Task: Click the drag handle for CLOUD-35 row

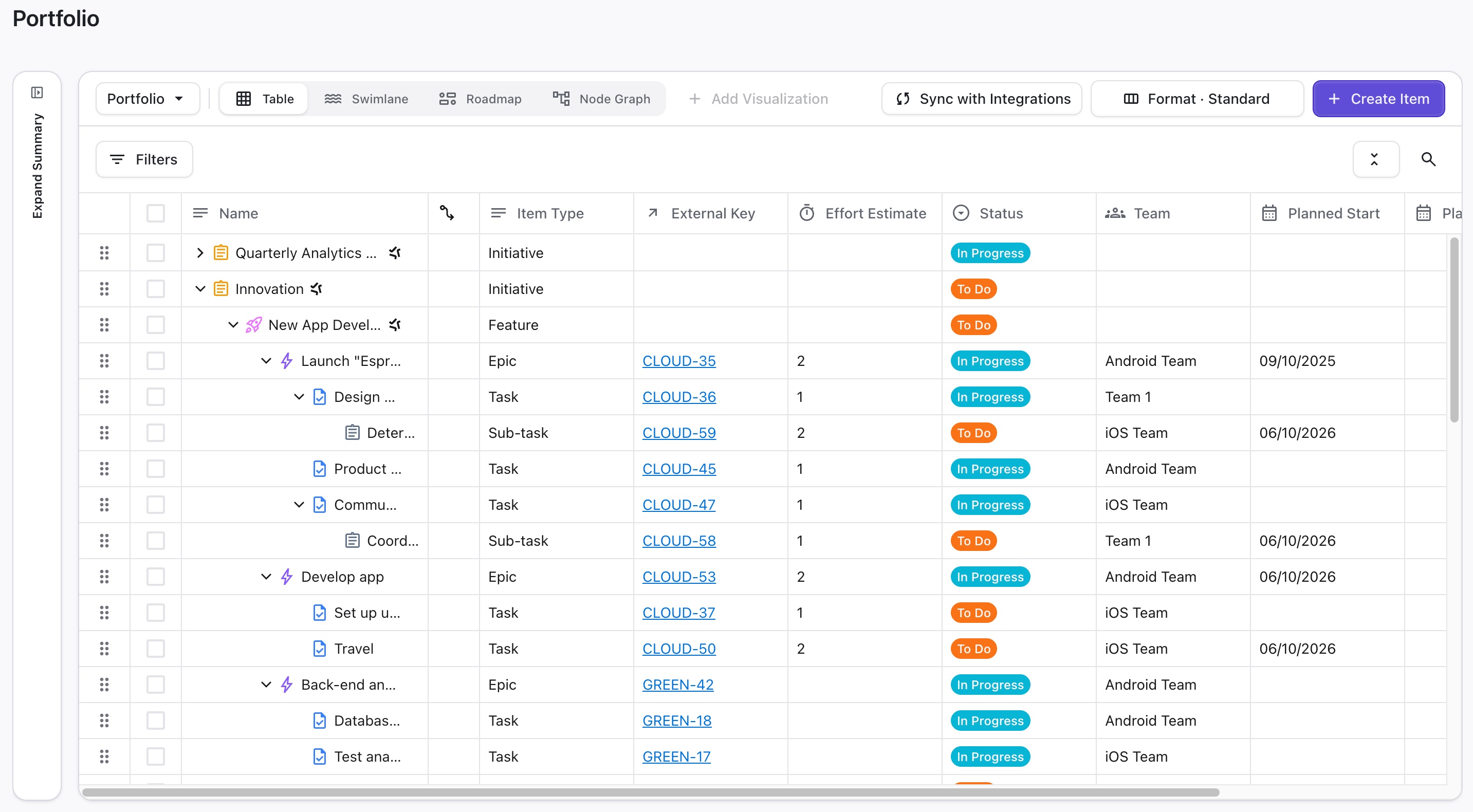Action: point(104,361)
